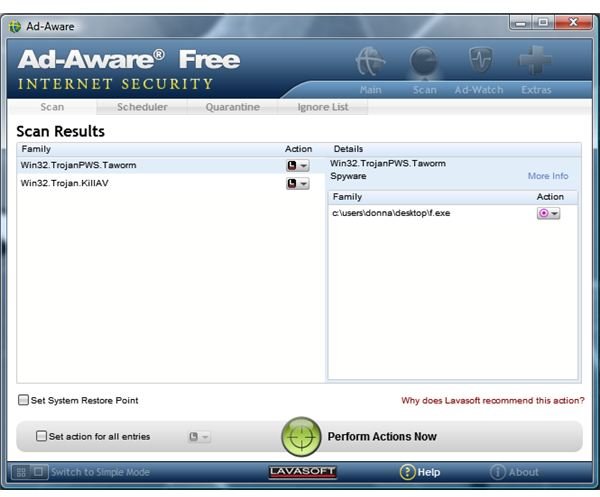600x497 pixels.
Task: Minimize the Ad-Aware window
Action: [x=520, y=22]
